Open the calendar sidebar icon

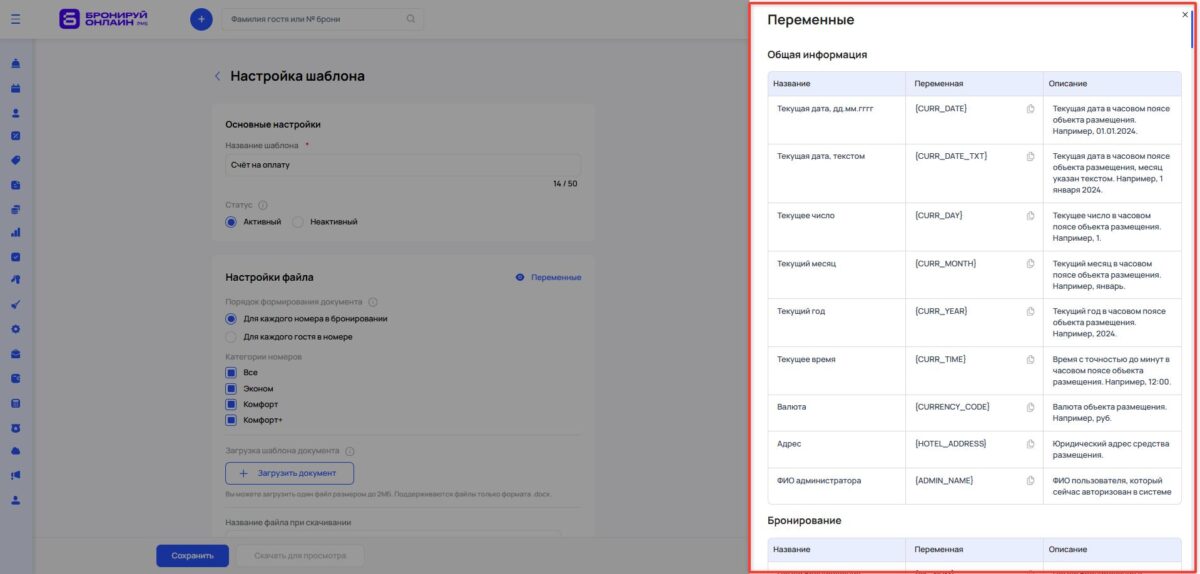point(16,89)
